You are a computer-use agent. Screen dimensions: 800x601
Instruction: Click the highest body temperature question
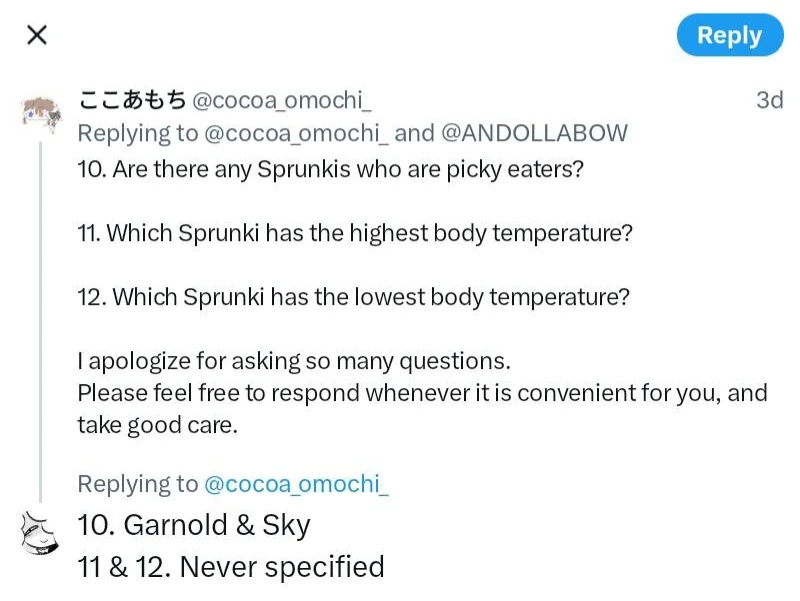click(355, 233)
